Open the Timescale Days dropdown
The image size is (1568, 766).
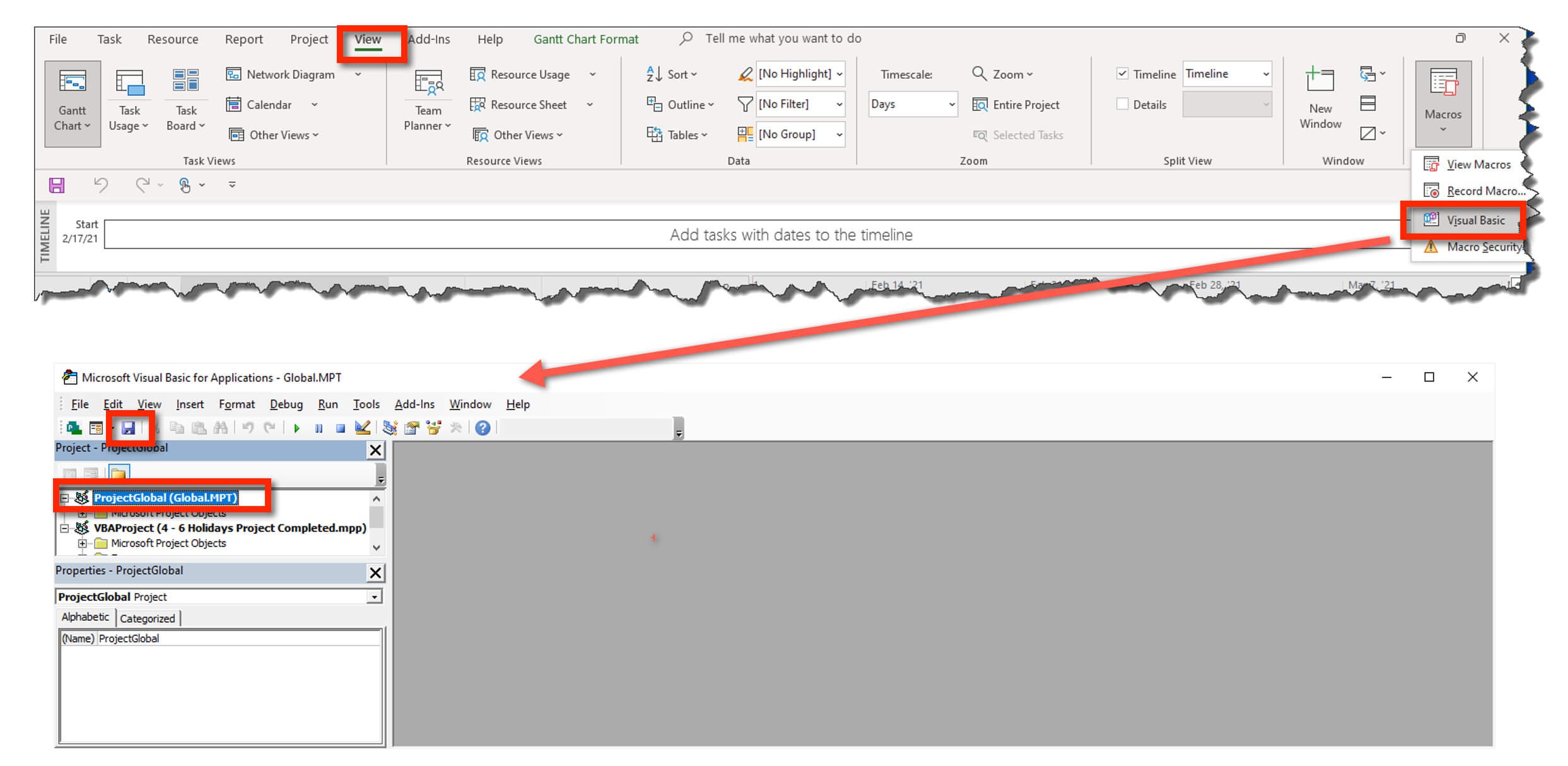click(x=951, y=105)
